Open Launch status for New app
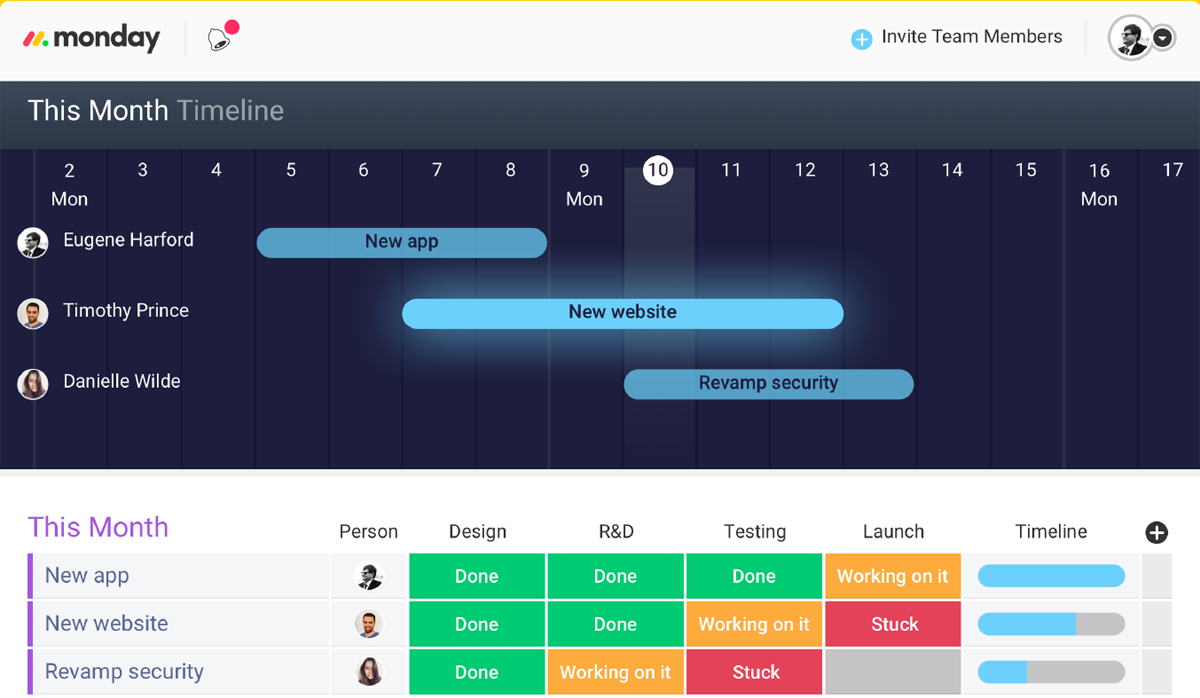1200x698 pixels. [892, 576]
